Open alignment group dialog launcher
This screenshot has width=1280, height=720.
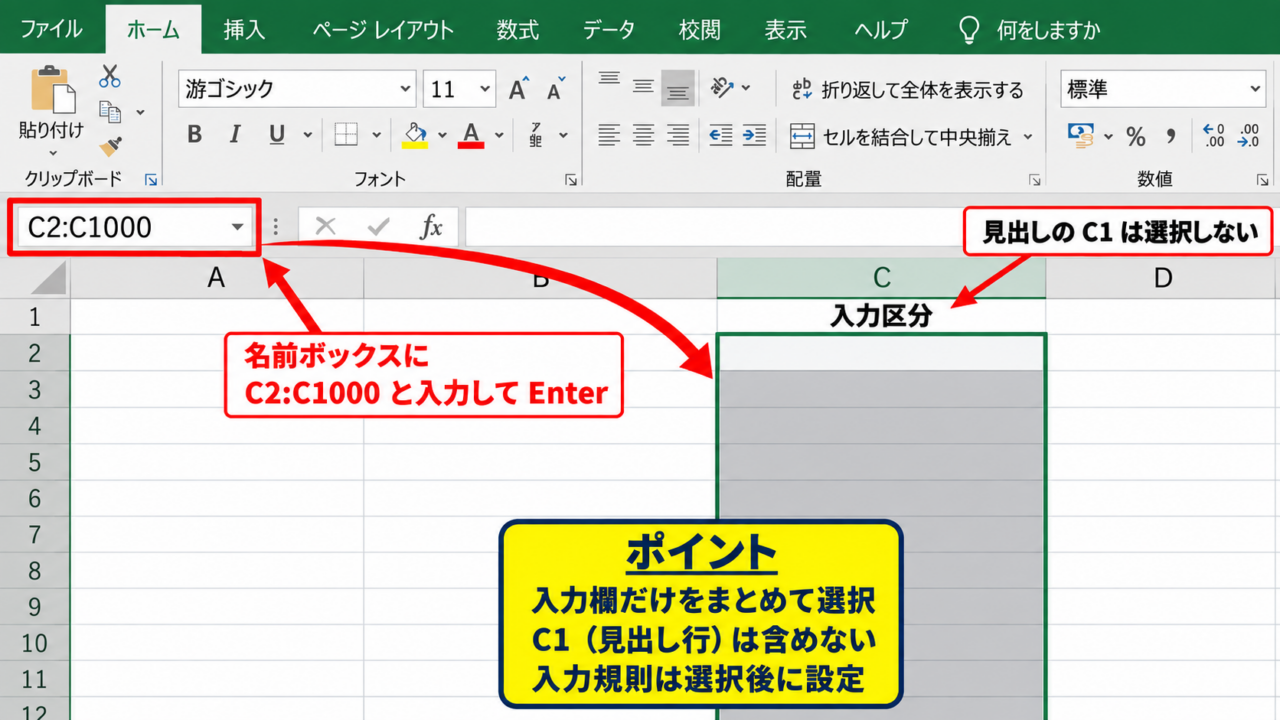click(1034, 180)
